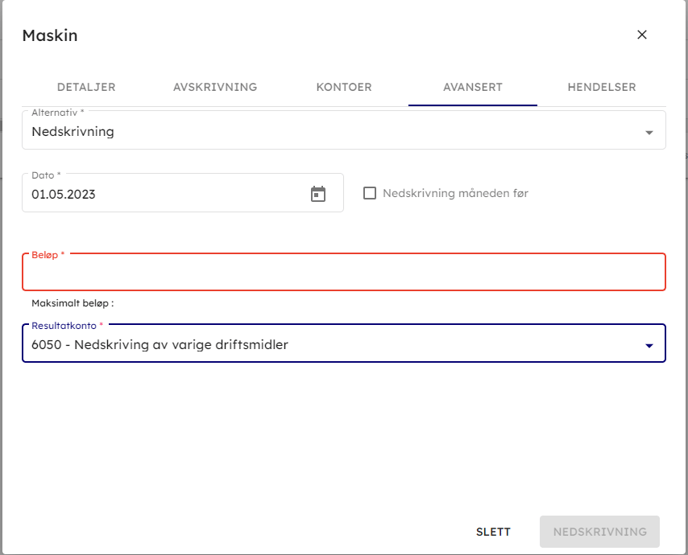Close the Maskin dialog with X
688x555 pixels.
(642, 35)
